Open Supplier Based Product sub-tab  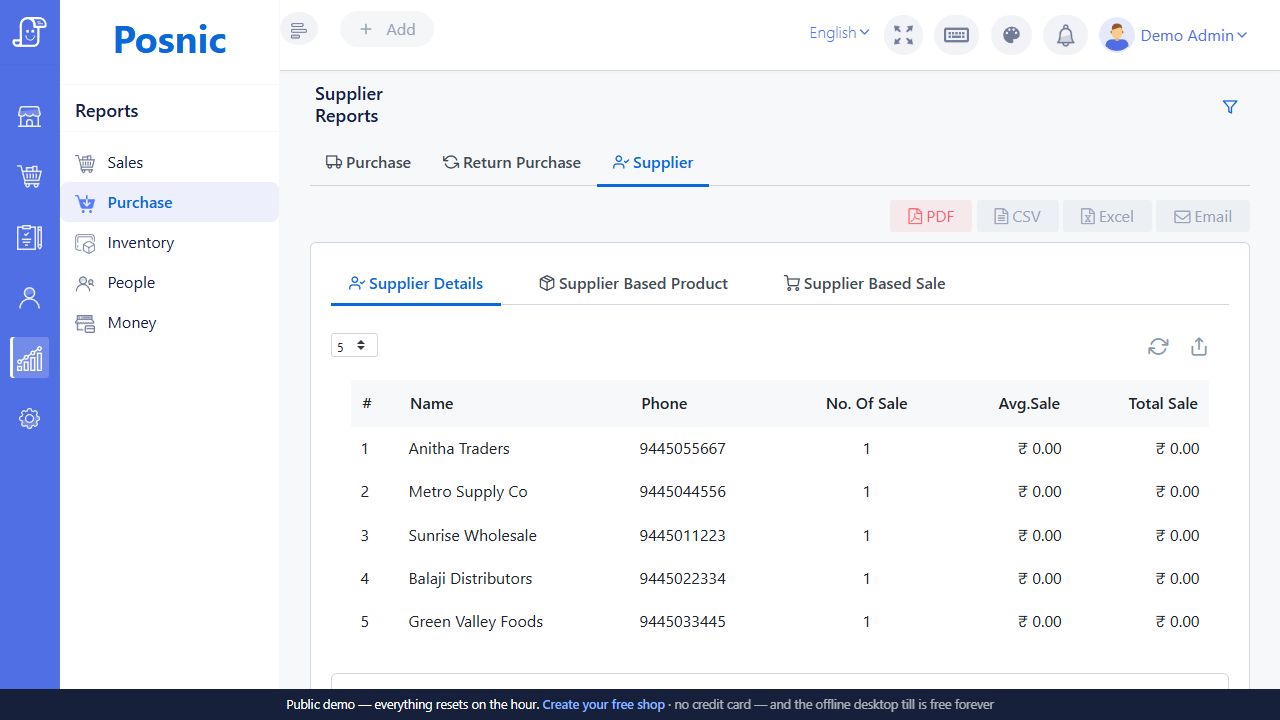[x=633, y=283]
